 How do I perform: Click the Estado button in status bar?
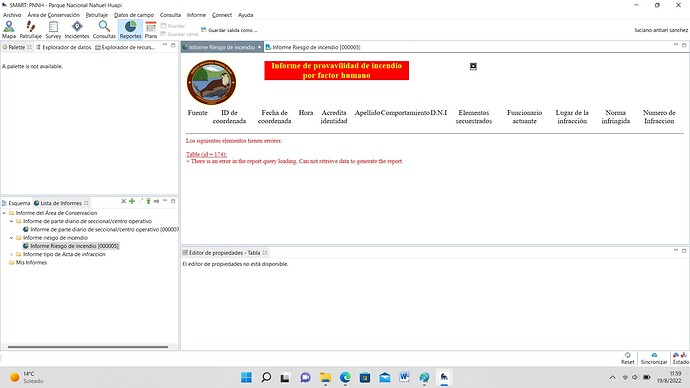coord(680,359)
